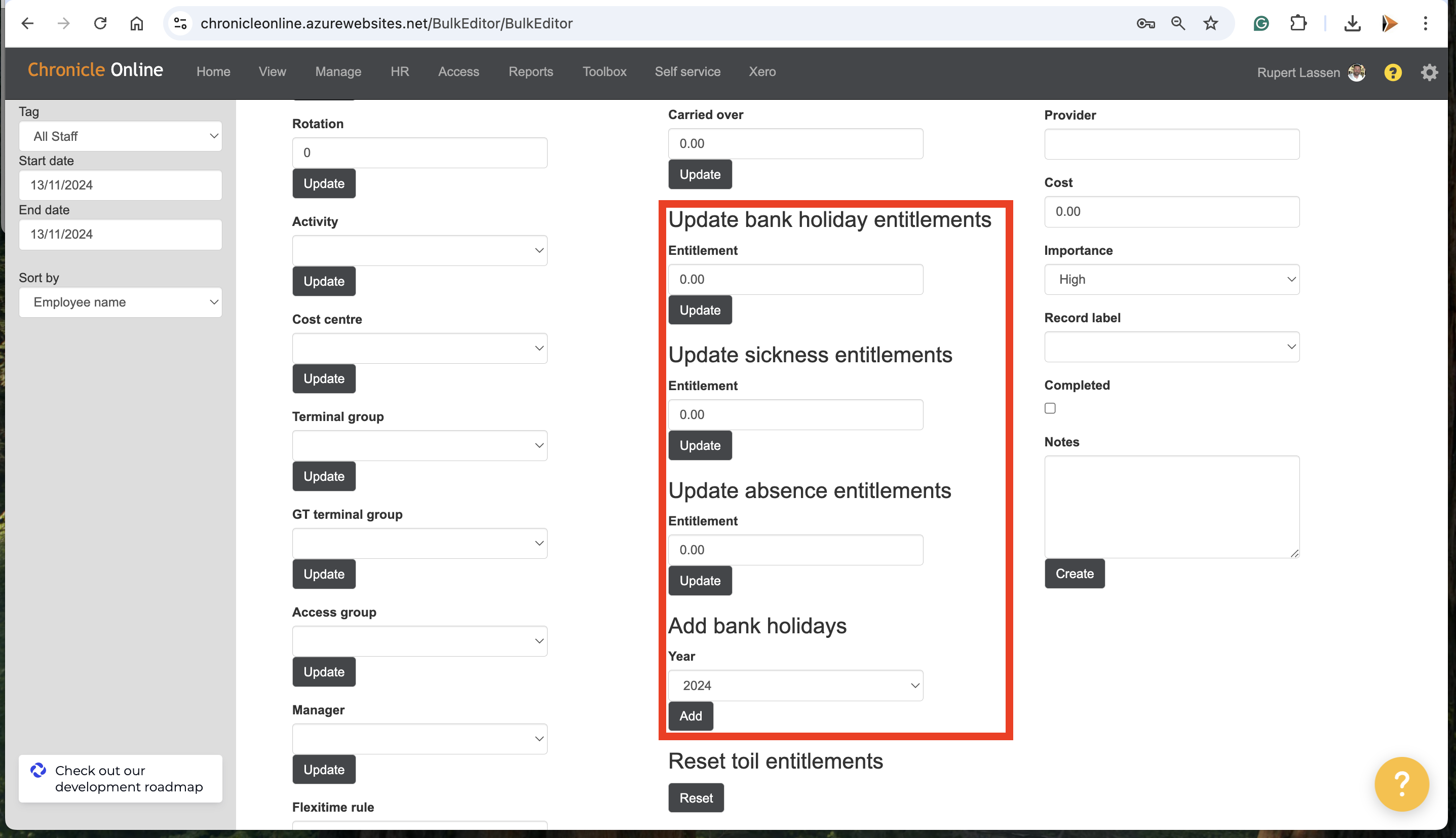Viewport: 1456px width, 838px height.
Task: Bookmark page with the star icon
Action: tap(1210, 23)
